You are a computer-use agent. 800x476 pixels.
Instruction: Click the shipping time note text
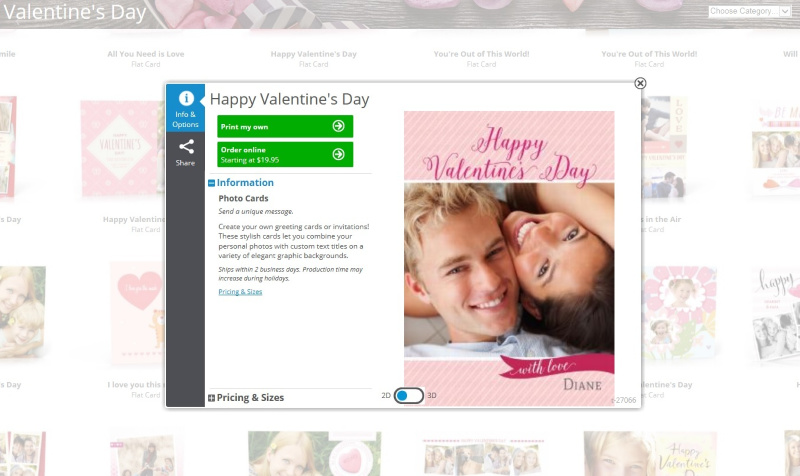pyautogui.click(x=290, y=274)
